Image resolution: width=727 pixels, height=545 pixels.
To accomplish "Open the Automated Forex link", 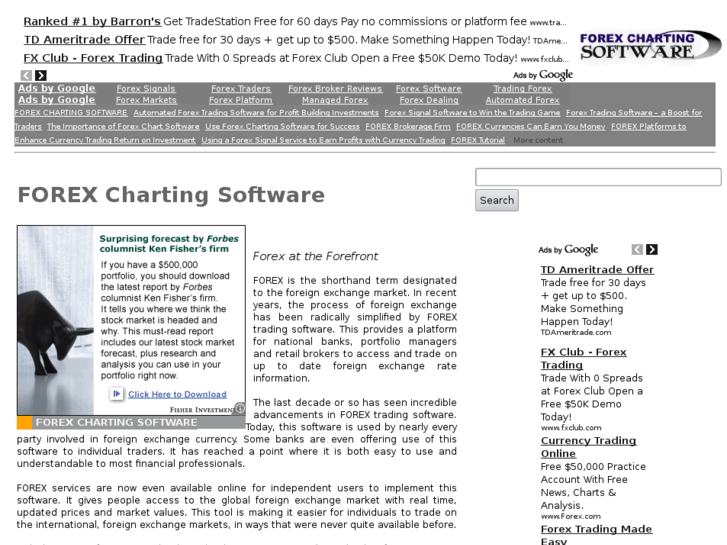I will click(523, 100).
